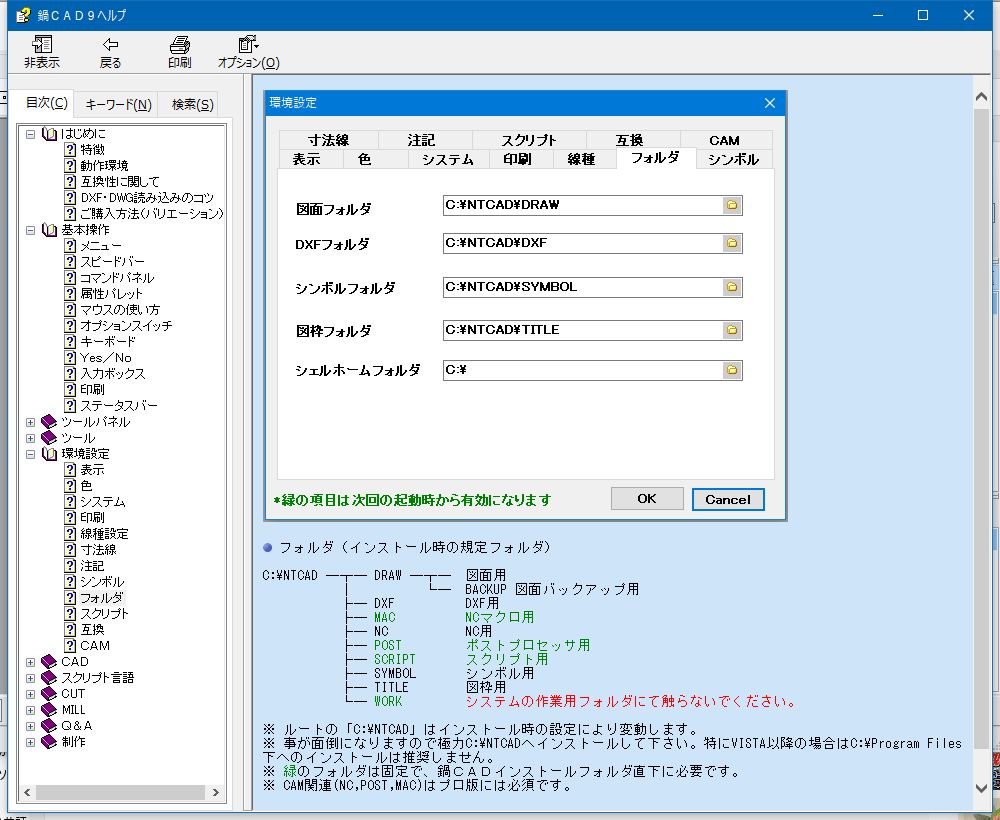Click the 非表示 (Hide) toolbar icon

click(x=42, y=45)
